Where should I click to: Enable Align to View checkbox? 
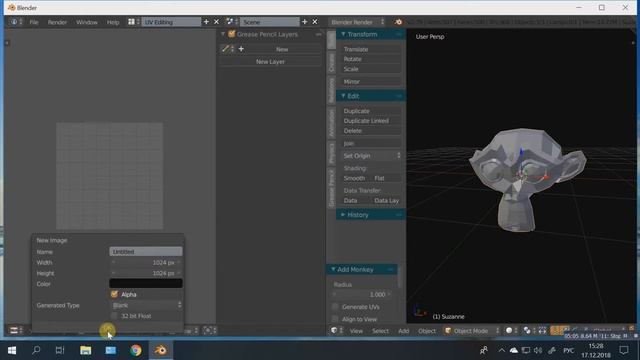click(x=335, y=319)
